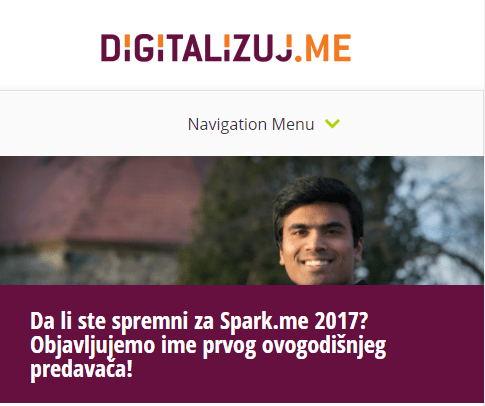Click the word predavača! in the headline
Screen dimensions: 485x406
[81, 369]
